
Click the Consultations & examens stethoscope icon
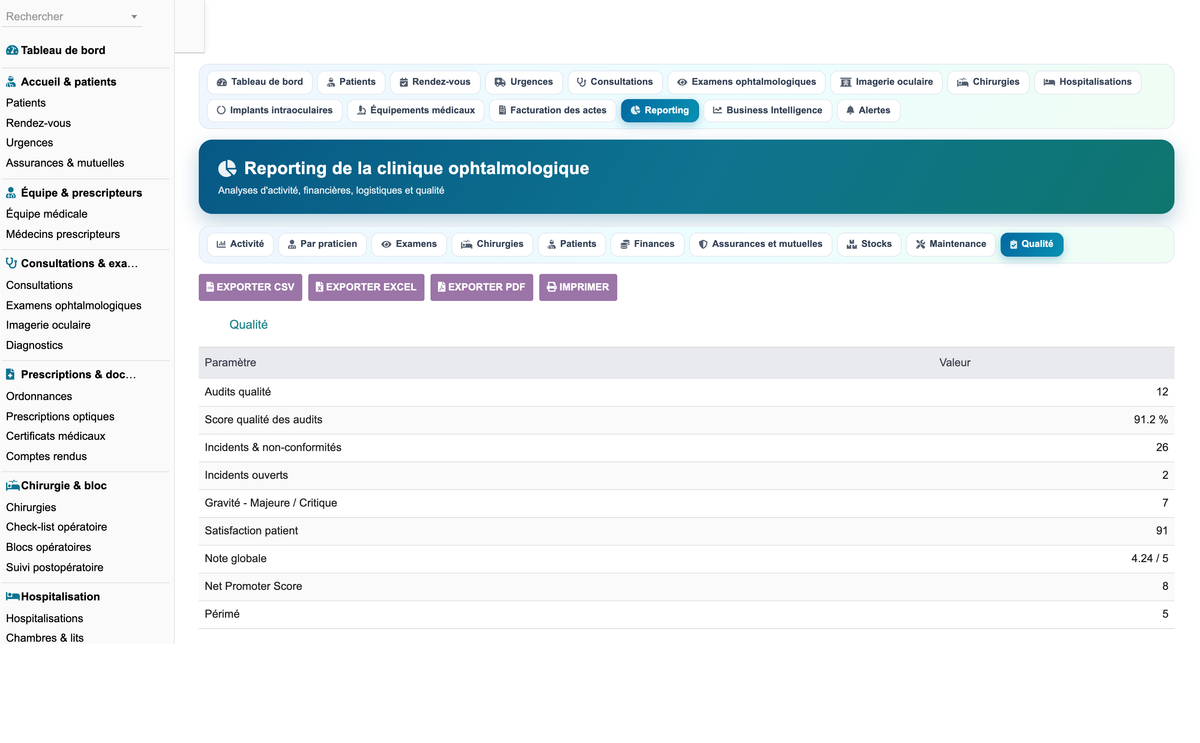click(x=12, y=264)
